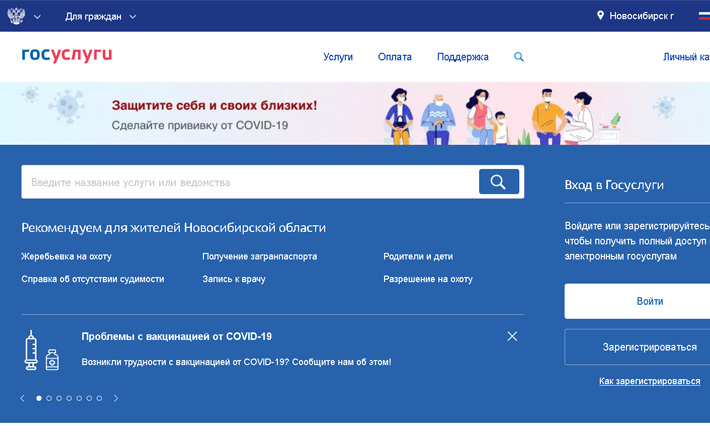
Task: Click the blue search button with magnifier
Action: 499,182
